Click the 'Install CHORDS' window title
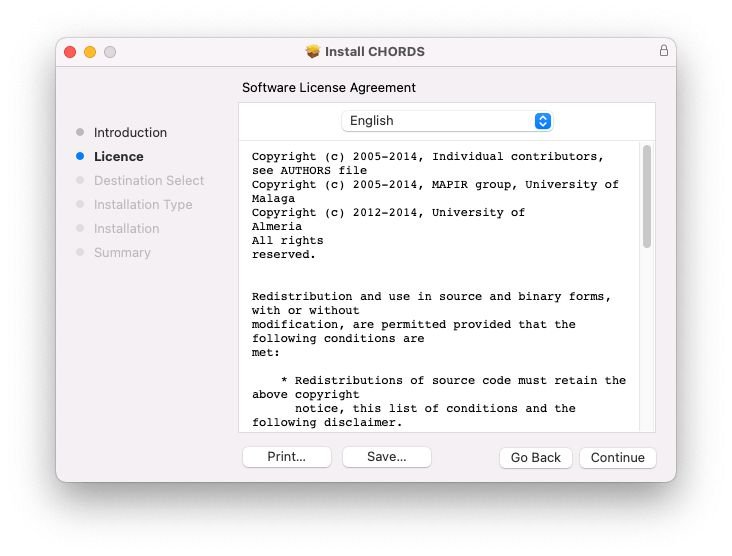The image size is (732, 556). coord(375,51)
